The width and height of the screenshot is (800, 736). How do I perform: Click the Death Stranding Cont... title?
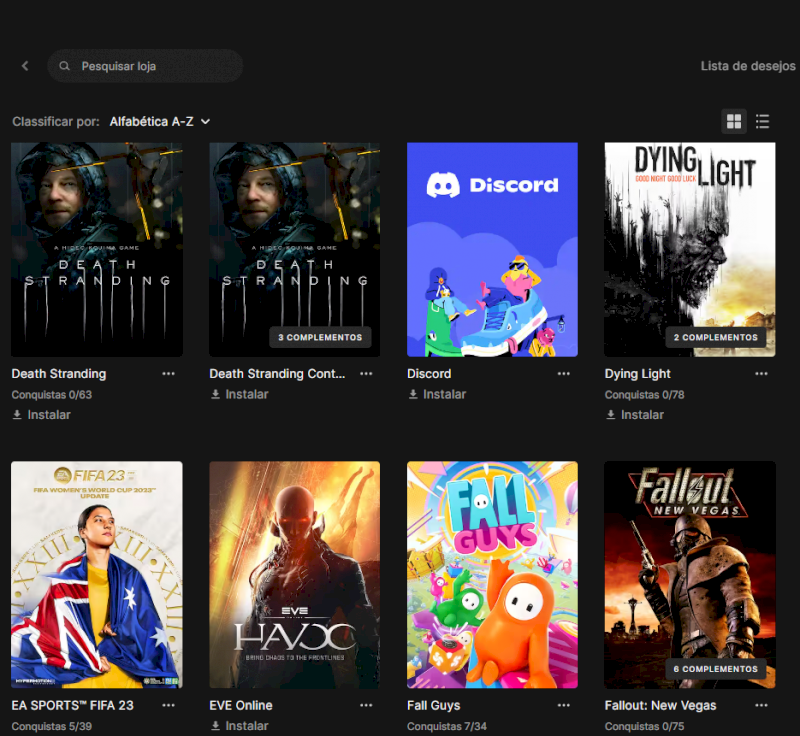[277, 374]
